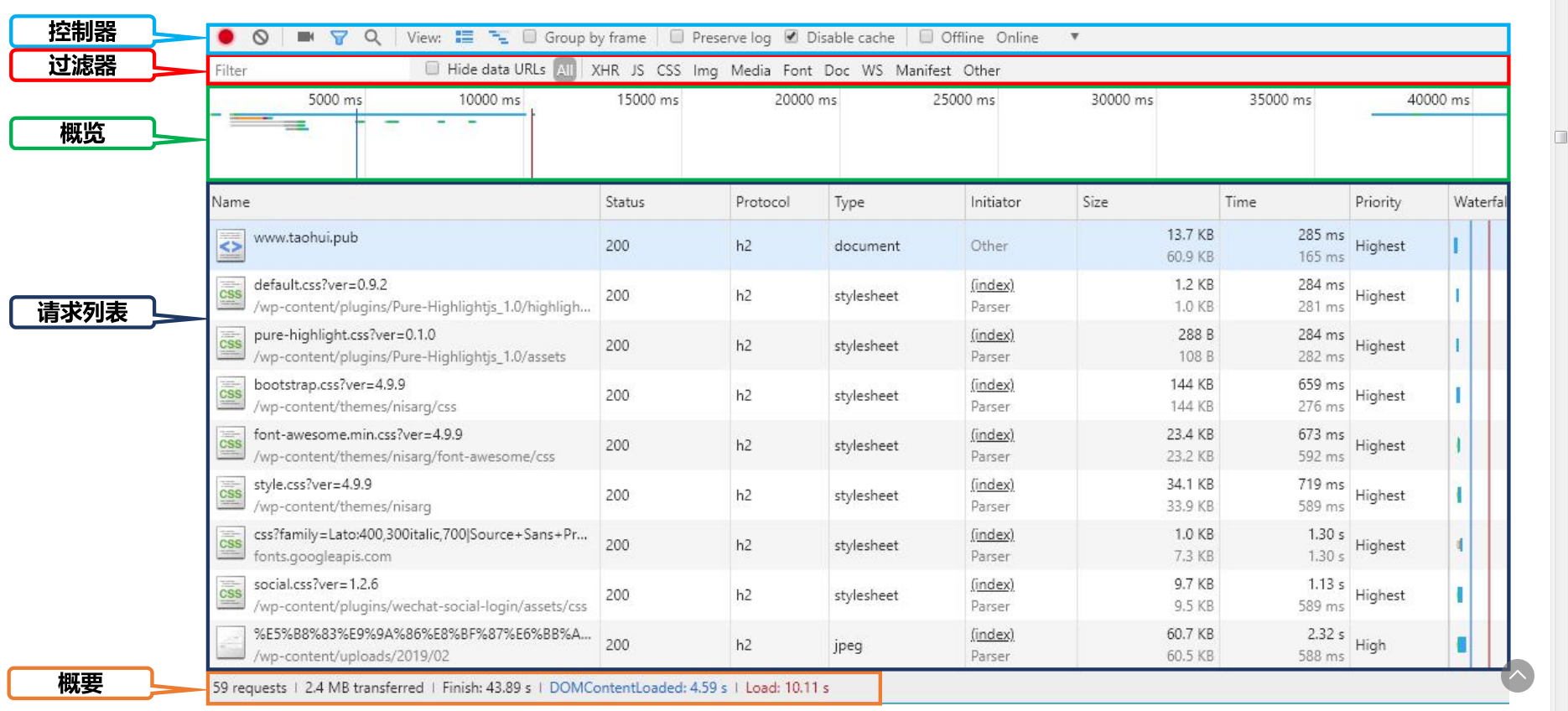This screenshot has height=711, width=1568.
Task: Click 59 requests summary text
Action: coord(250,688)
